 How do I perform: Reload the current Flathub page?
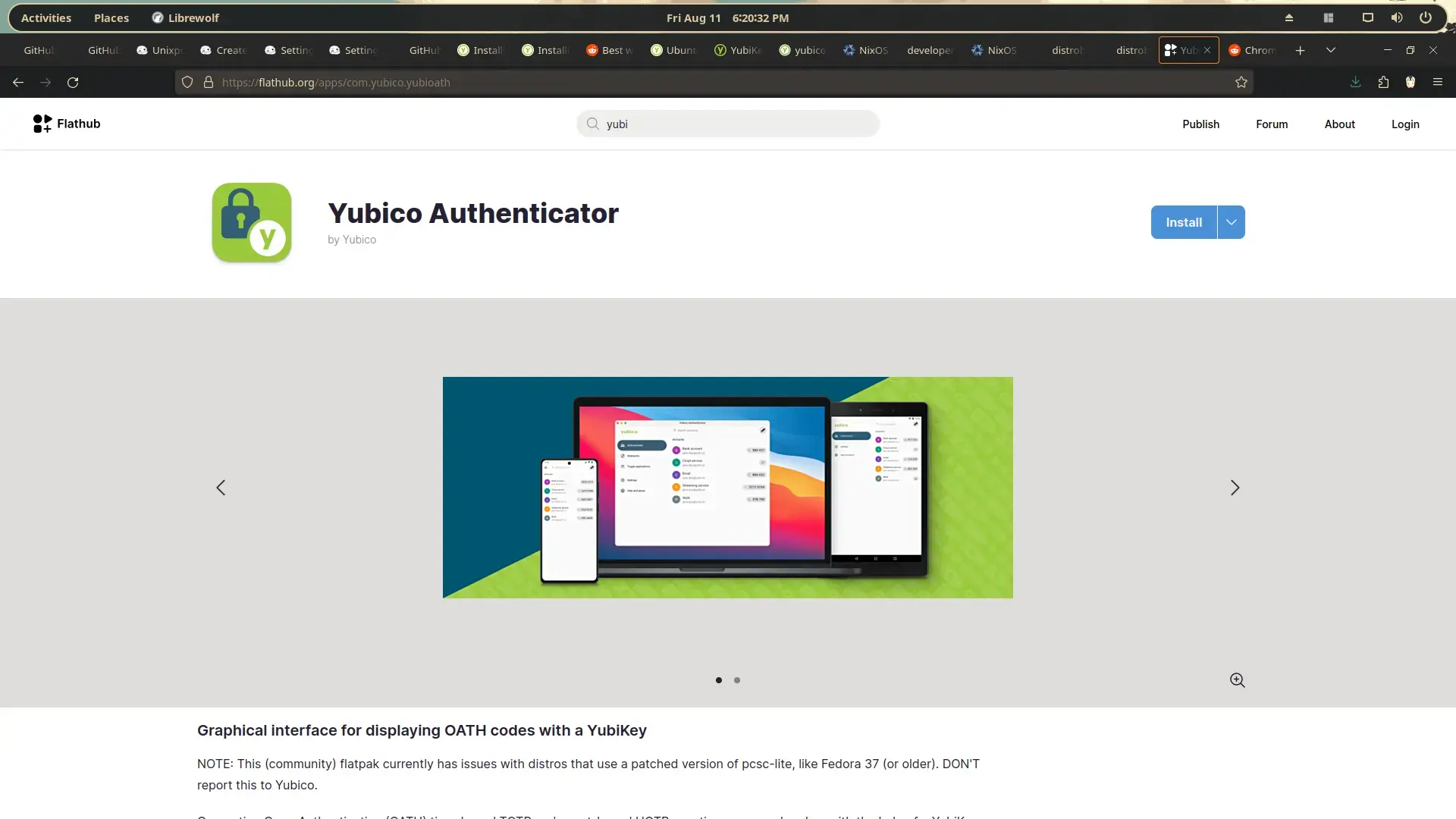point(73,83)
